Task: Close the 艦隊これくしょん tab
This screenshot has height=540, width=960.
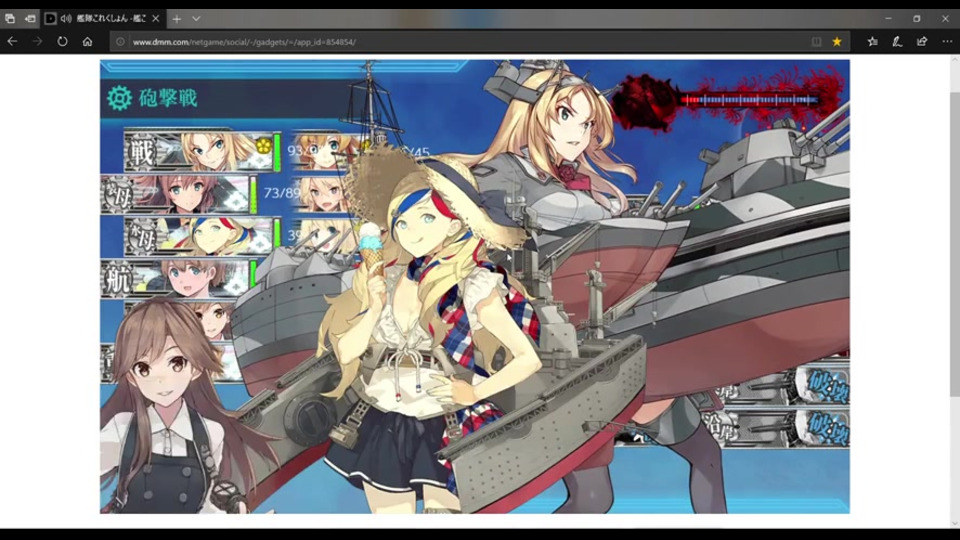Action: (x=156, y=18)
